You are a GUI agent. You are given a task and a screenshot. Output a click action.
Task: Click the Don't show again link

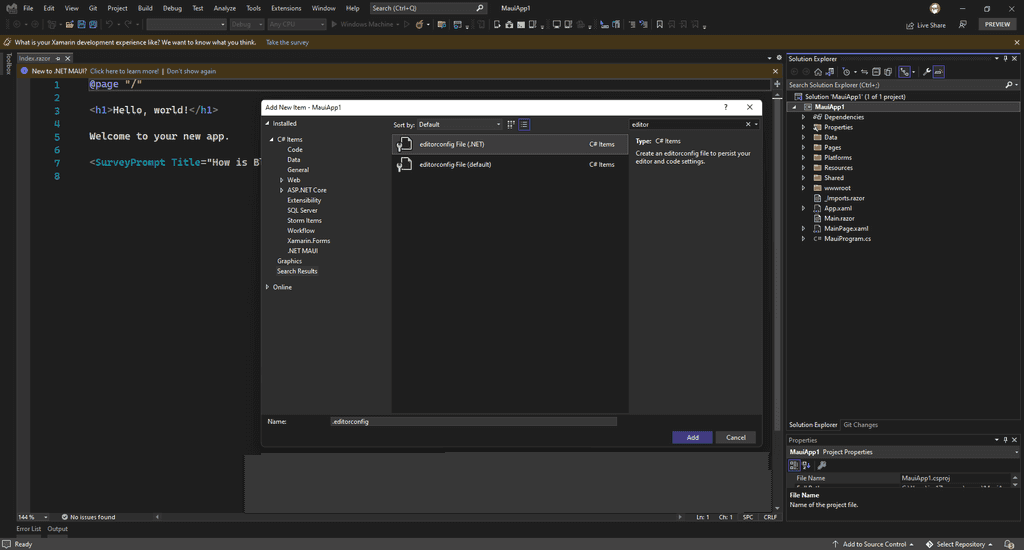coord(191,71)
